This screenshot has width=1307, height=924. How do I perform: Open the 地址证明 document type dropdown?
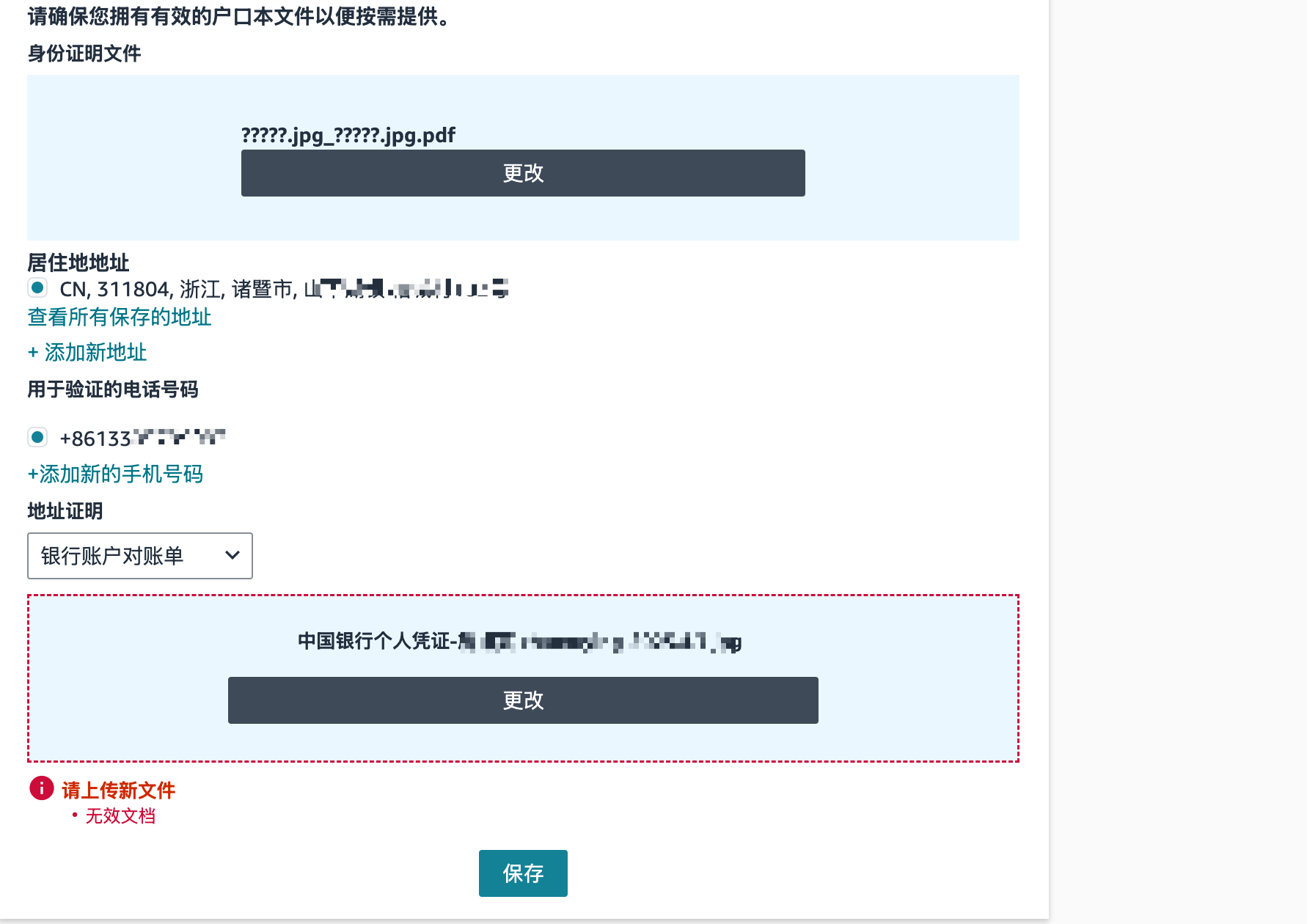pyautogui.click(x=140, y=556)
